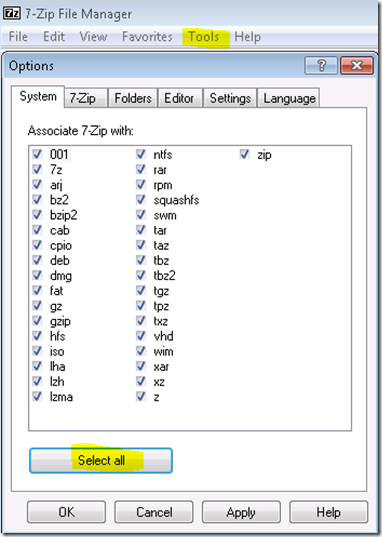The width and height of the screenshot is (382, 537).
Task: Click the Help button at the dialog bottom
Action: tap(329, 512)
